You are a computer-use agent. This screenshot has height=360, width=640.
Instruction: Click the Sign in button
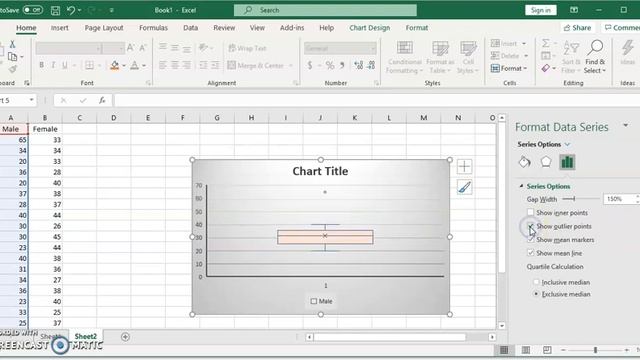[540, 10]
